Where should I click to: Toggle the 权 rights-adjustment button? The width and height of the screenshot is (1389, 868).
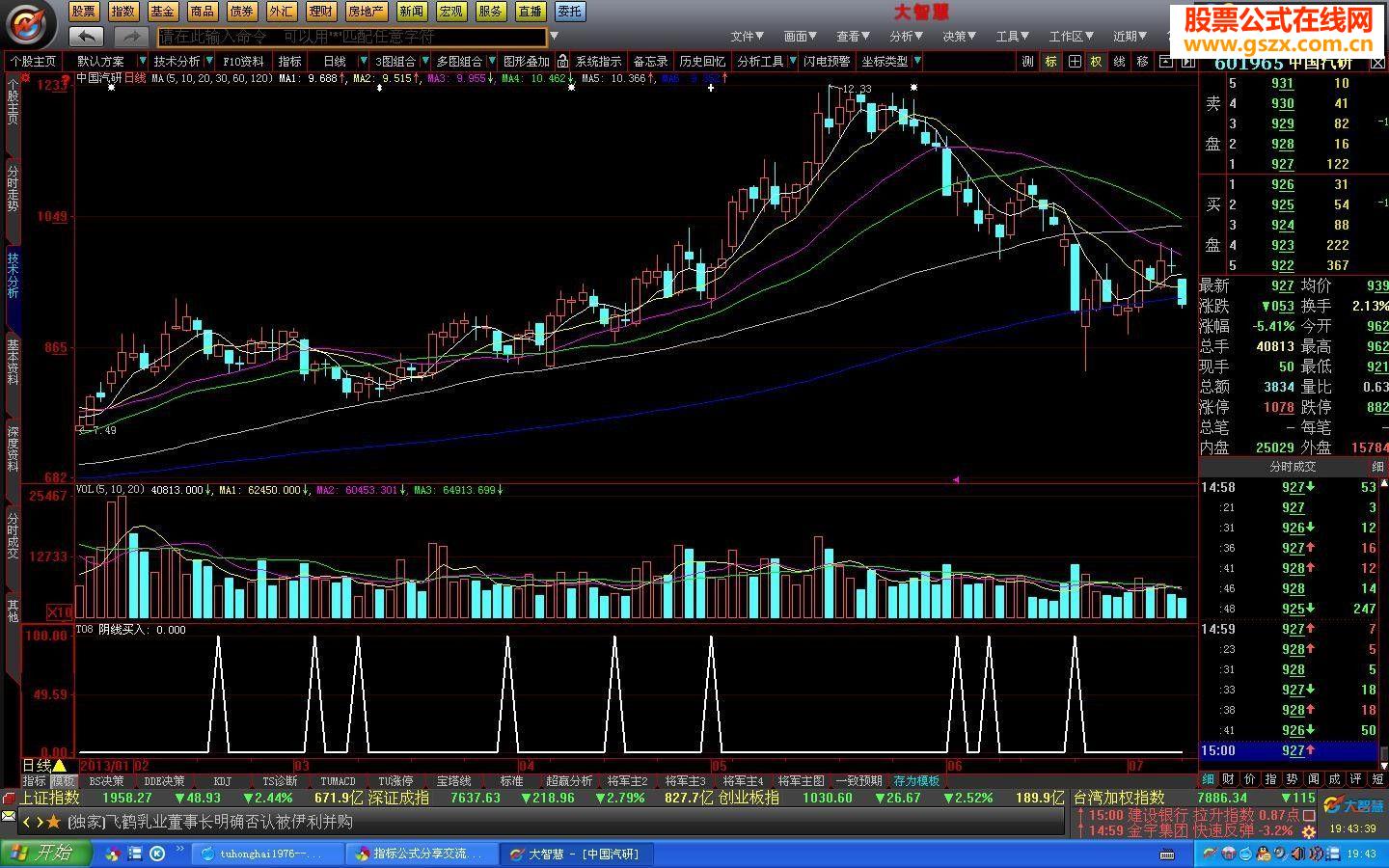[x=1096, y=61]
